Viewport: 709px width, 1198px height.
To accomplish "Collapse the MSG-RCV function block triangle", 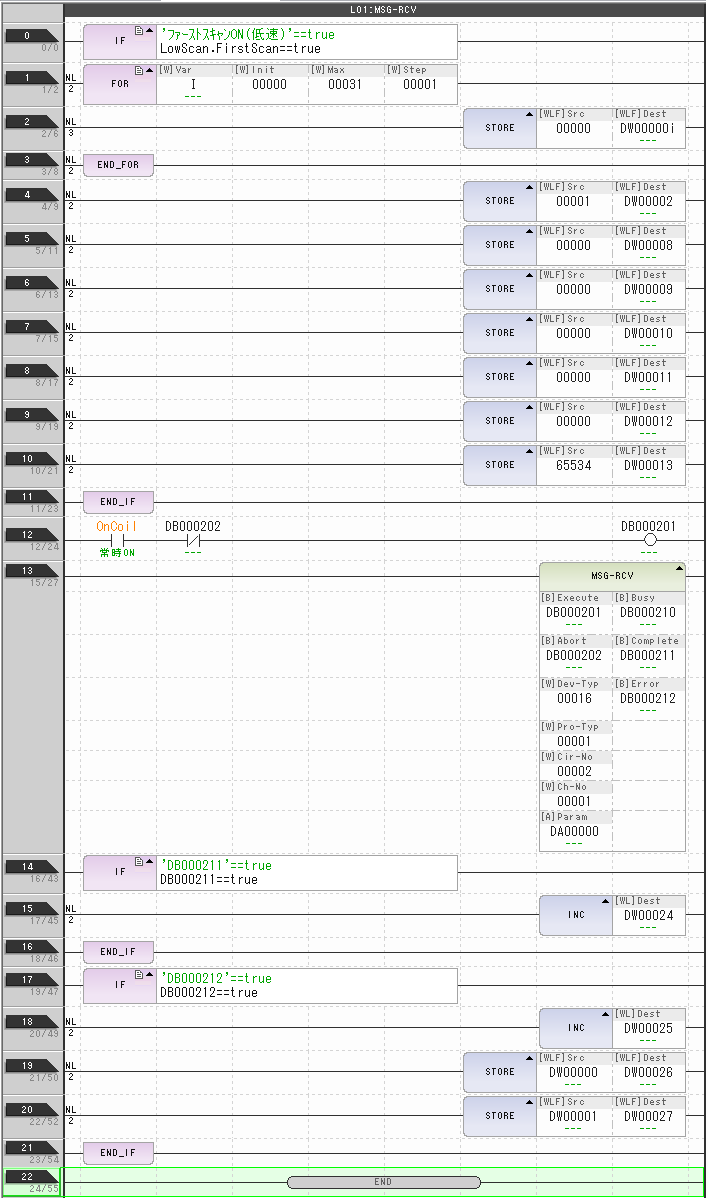I will coord(679,569).
